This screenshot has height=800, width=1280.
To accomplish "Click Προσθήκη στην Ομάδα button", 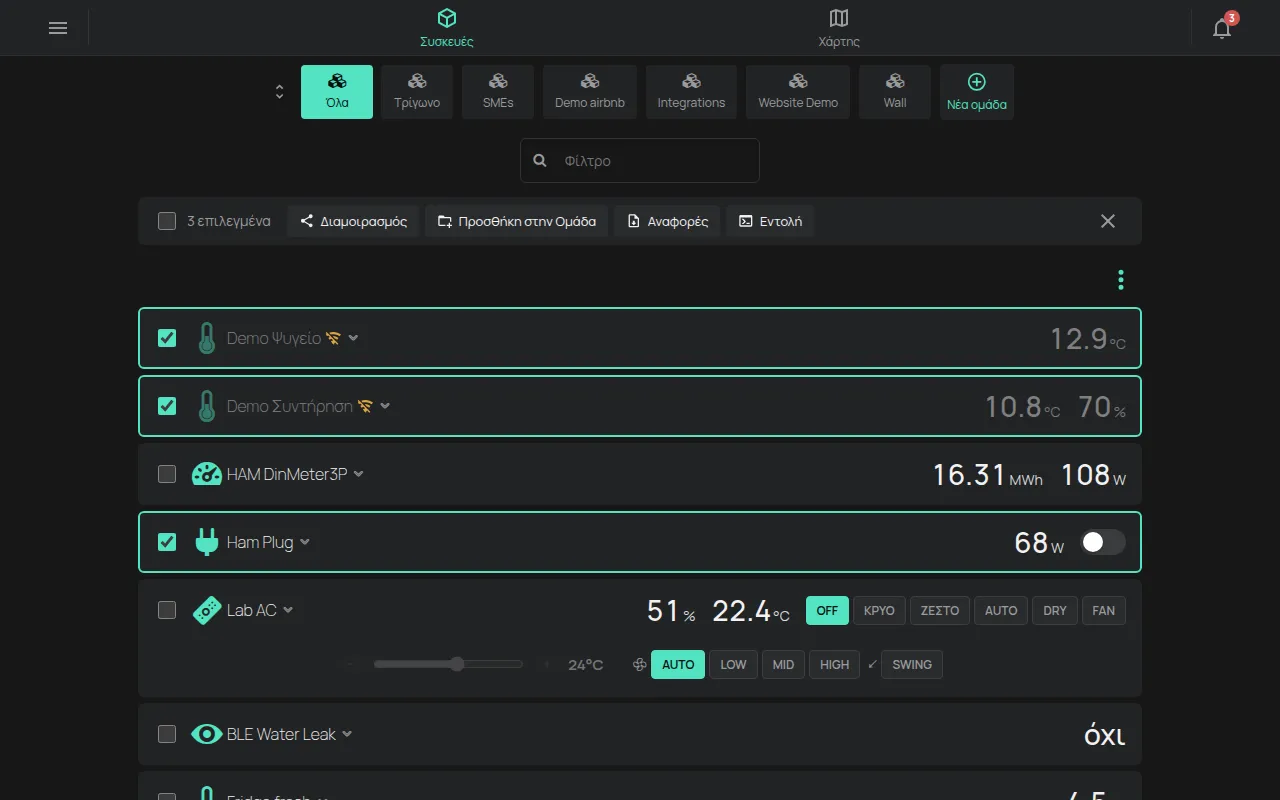I will (517, 221).
